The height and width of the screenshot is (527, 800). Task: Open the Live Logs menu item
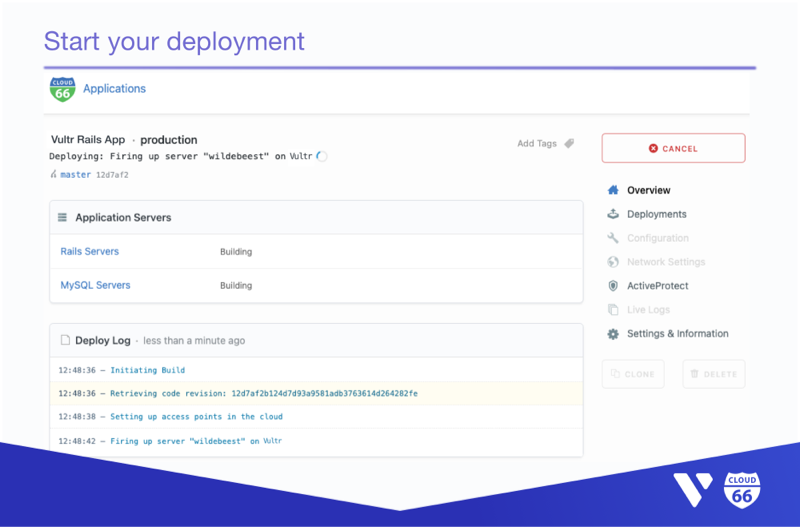(x=648, y=310)
